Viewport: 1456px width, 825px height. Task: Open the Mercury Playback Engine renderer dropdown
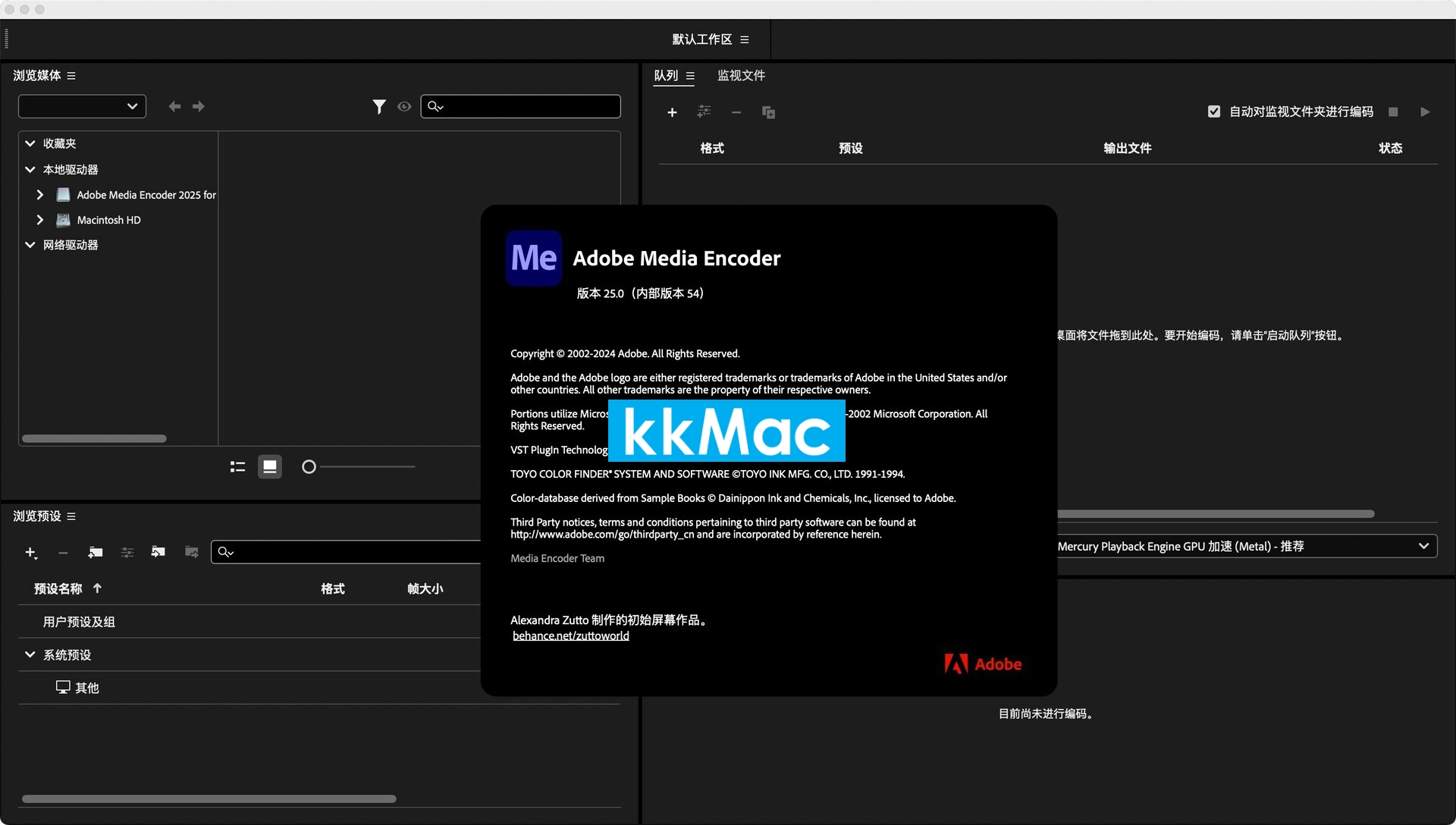pos(1247,546)
